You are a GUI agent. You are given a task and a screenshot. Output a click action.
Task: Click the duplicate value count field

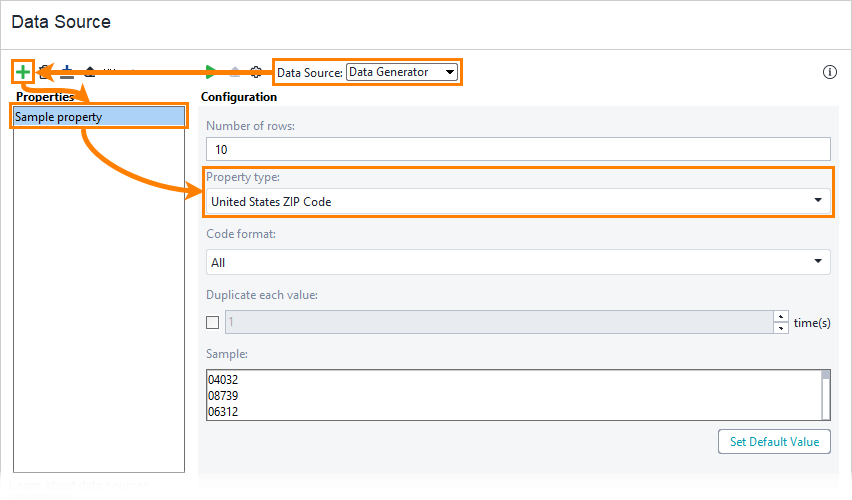[x=498, y=322]
